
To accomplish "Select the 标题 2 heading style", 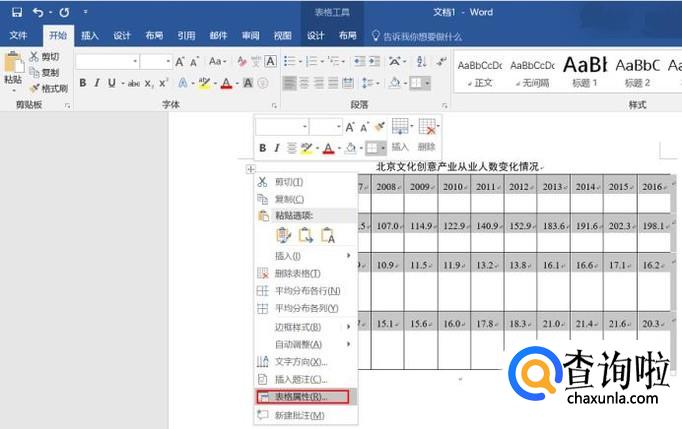I will (x=638, y=72).
